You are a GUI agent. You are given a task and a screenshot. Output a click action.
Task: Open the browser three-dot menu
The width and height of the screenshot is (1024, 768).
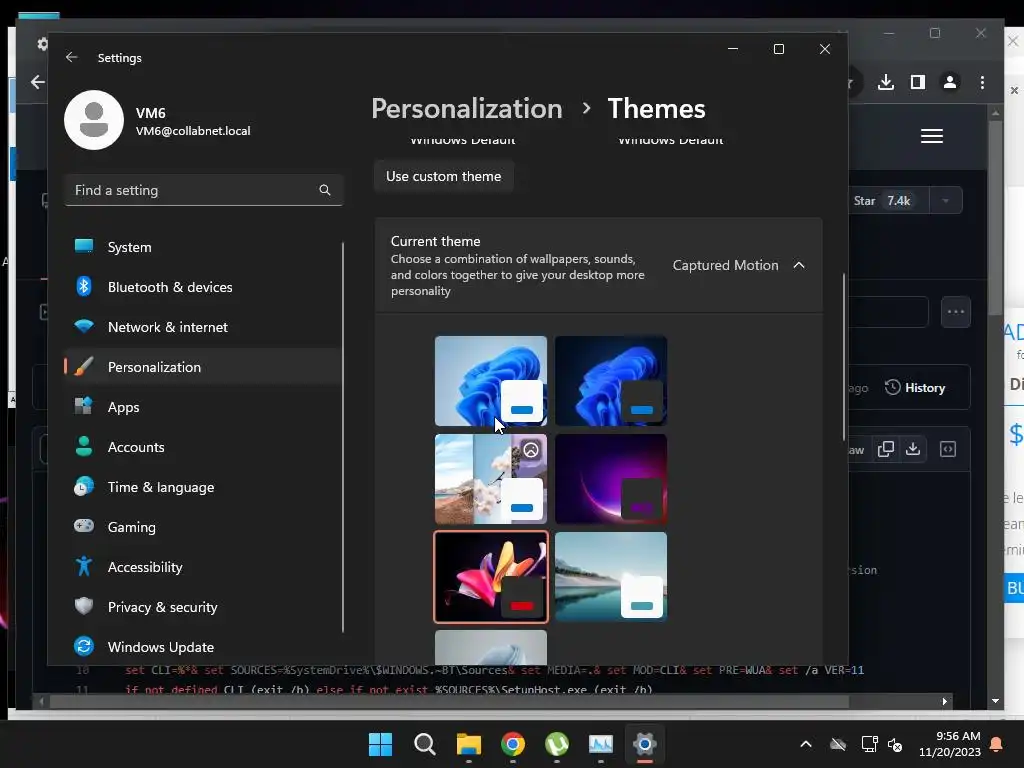click(982, 82)
